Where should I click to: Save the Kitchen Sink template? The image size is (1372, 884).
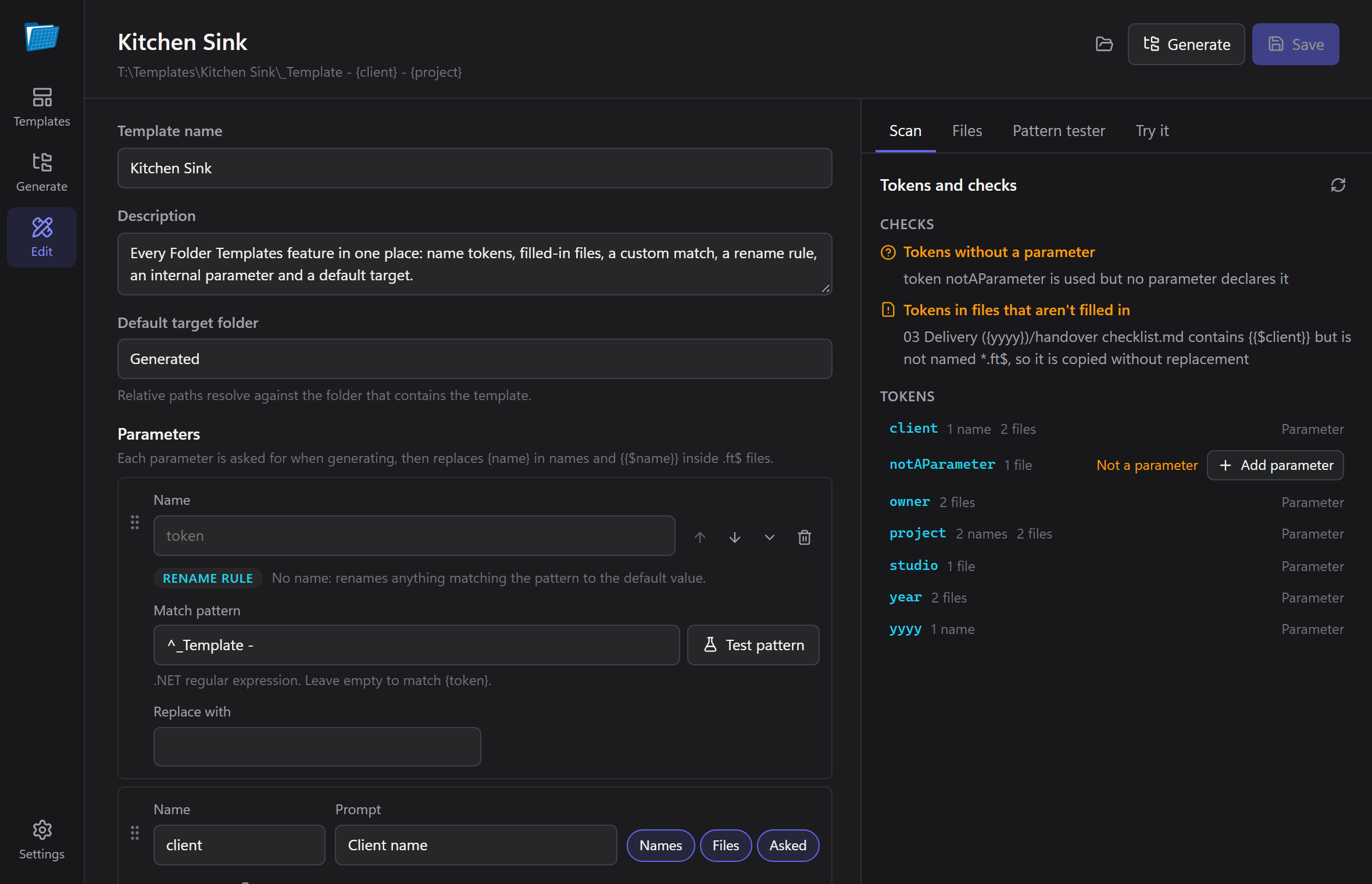coord(1295,44)
